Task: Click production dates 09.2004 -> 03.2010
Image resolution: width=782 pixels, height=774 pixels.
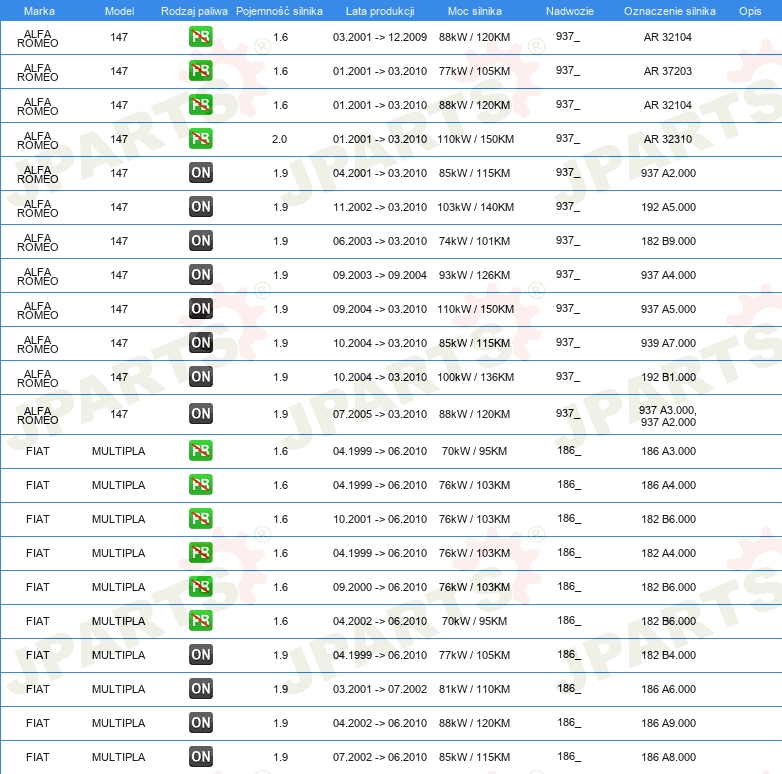Action: pos(380,309)
